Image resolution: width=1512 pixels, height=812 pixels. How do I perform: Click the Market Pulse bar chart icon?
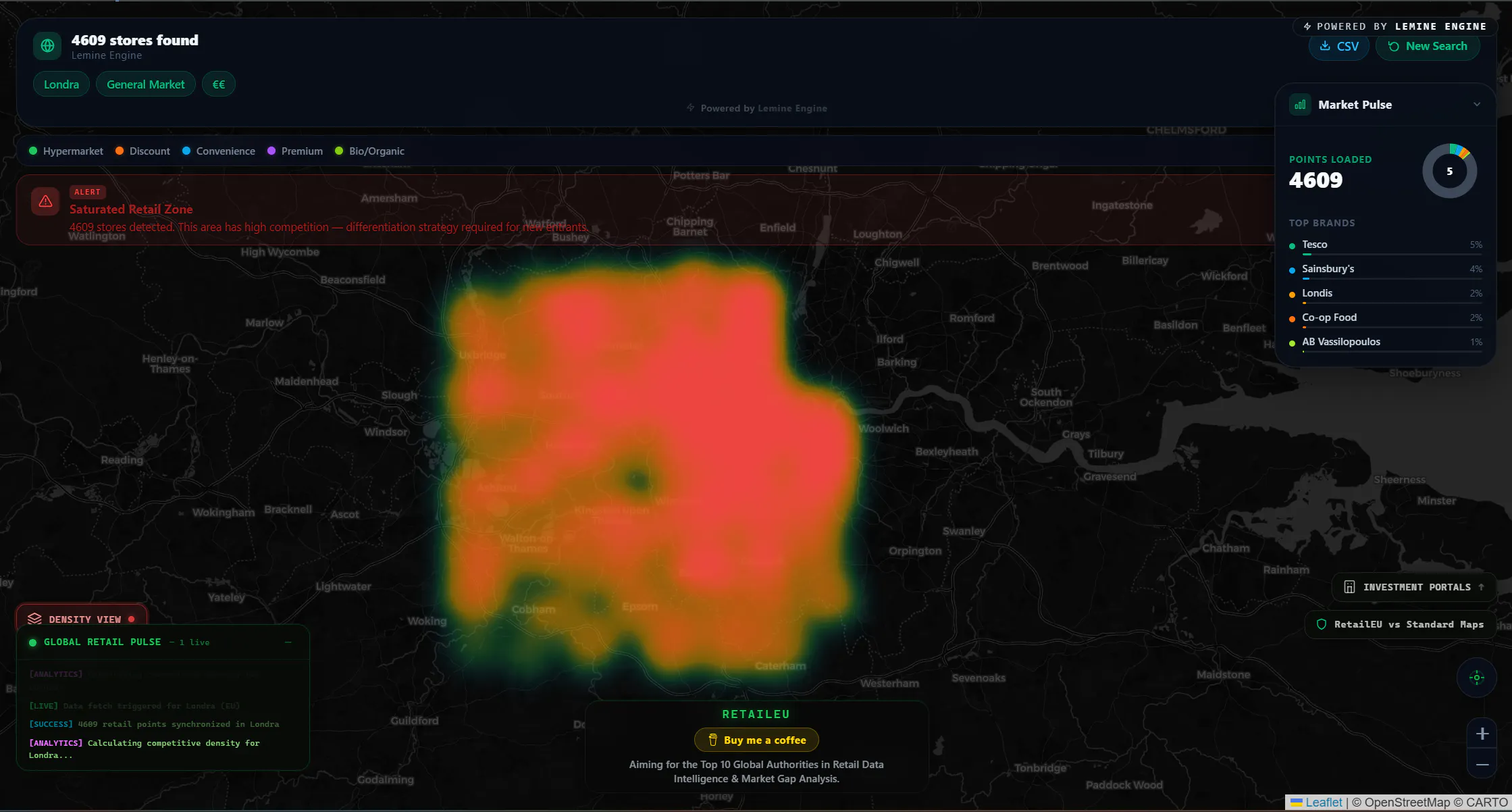click(1300, 105)
